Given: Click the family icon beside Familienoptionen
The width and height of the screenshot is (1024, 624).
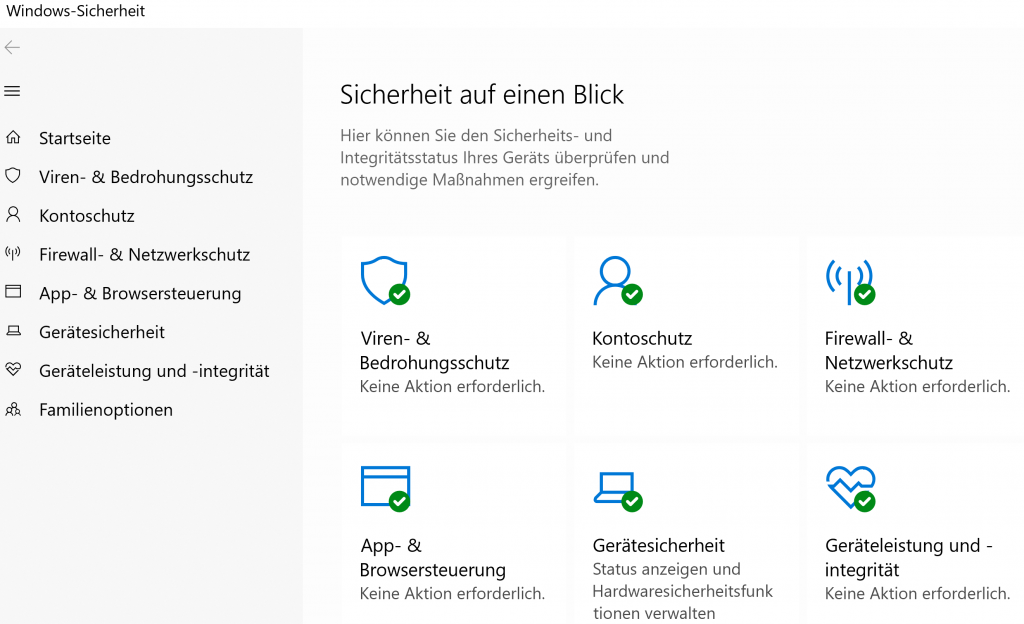Looking at the screenshot, I should point(13,410).
